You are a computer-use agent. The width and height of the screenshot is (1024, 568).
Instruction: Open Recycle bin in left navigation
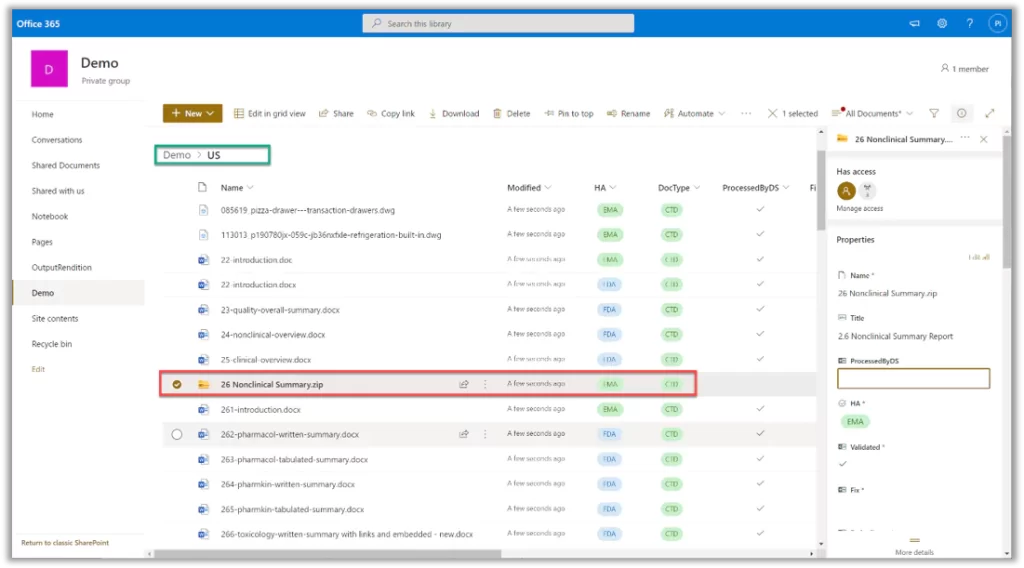click(52, 344)
